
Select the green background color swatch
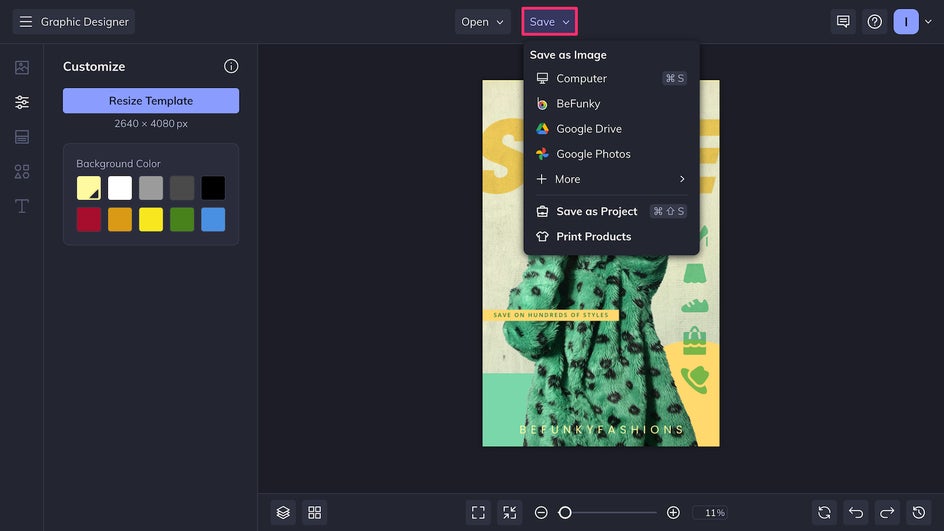(182, 219)
